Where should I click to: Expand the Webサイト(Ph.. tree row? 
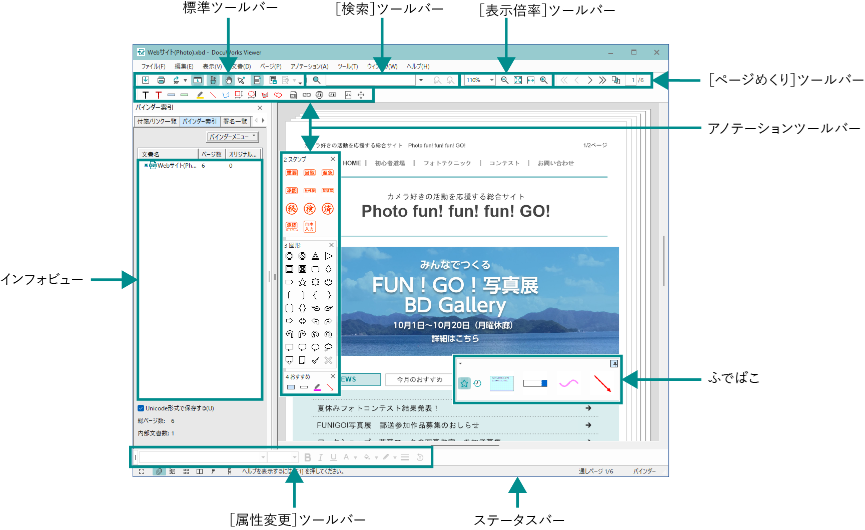(x=146, y=165)
